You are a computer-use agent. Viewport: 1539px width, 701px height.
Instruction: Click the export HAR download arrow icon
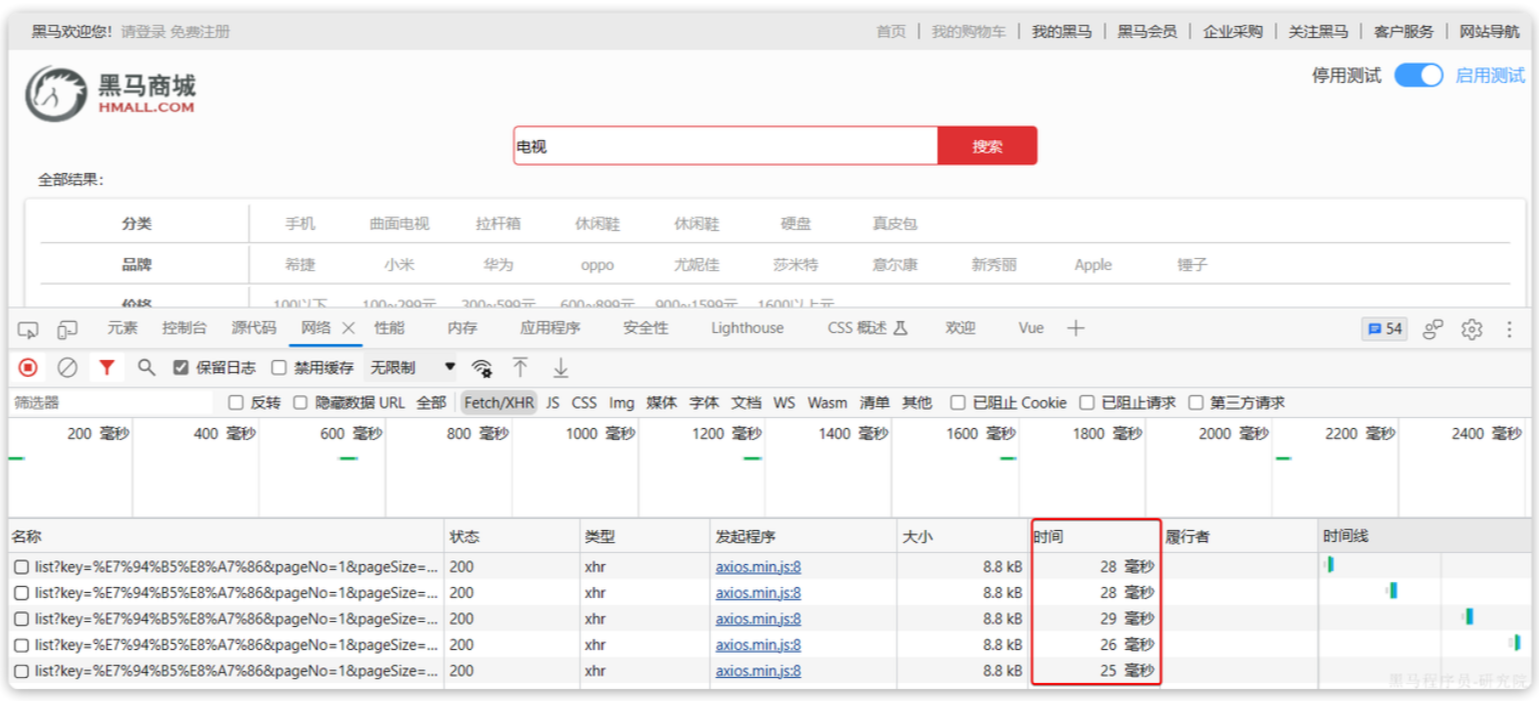coord(561,368)
